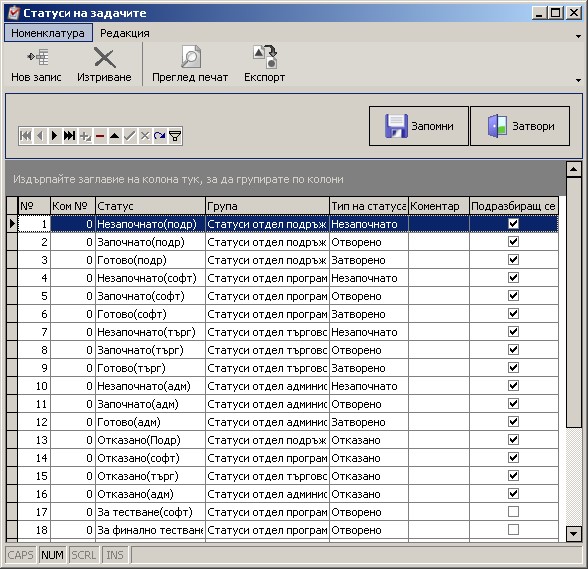Open the Номенклатура menu
Viewport: 588px width, 569px height.
(48, 33)
